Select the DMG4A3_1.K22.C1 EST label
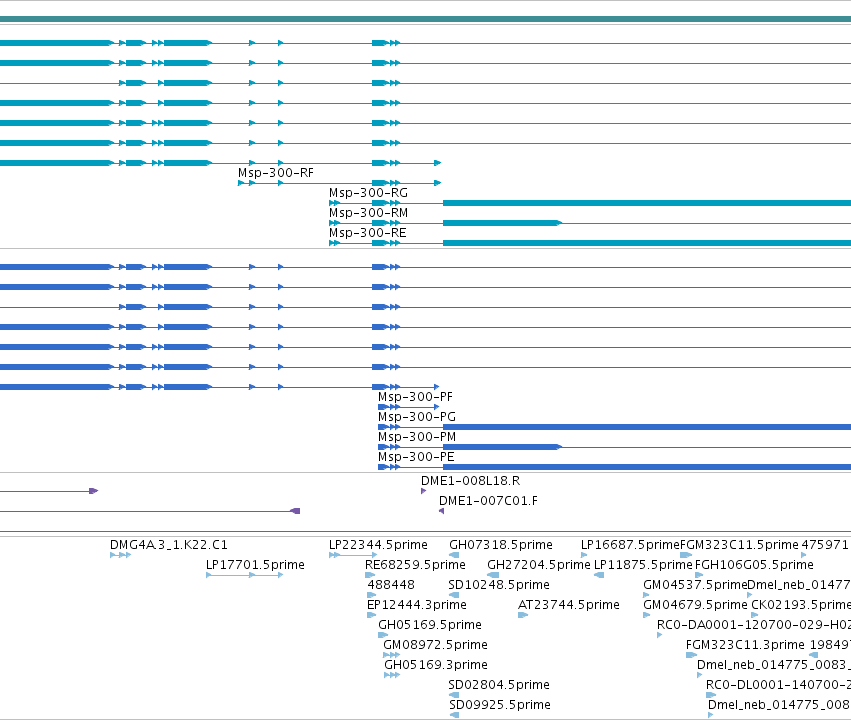Image resolution: width=851 pixels, height=720 pixels. (x=169, y=545)
